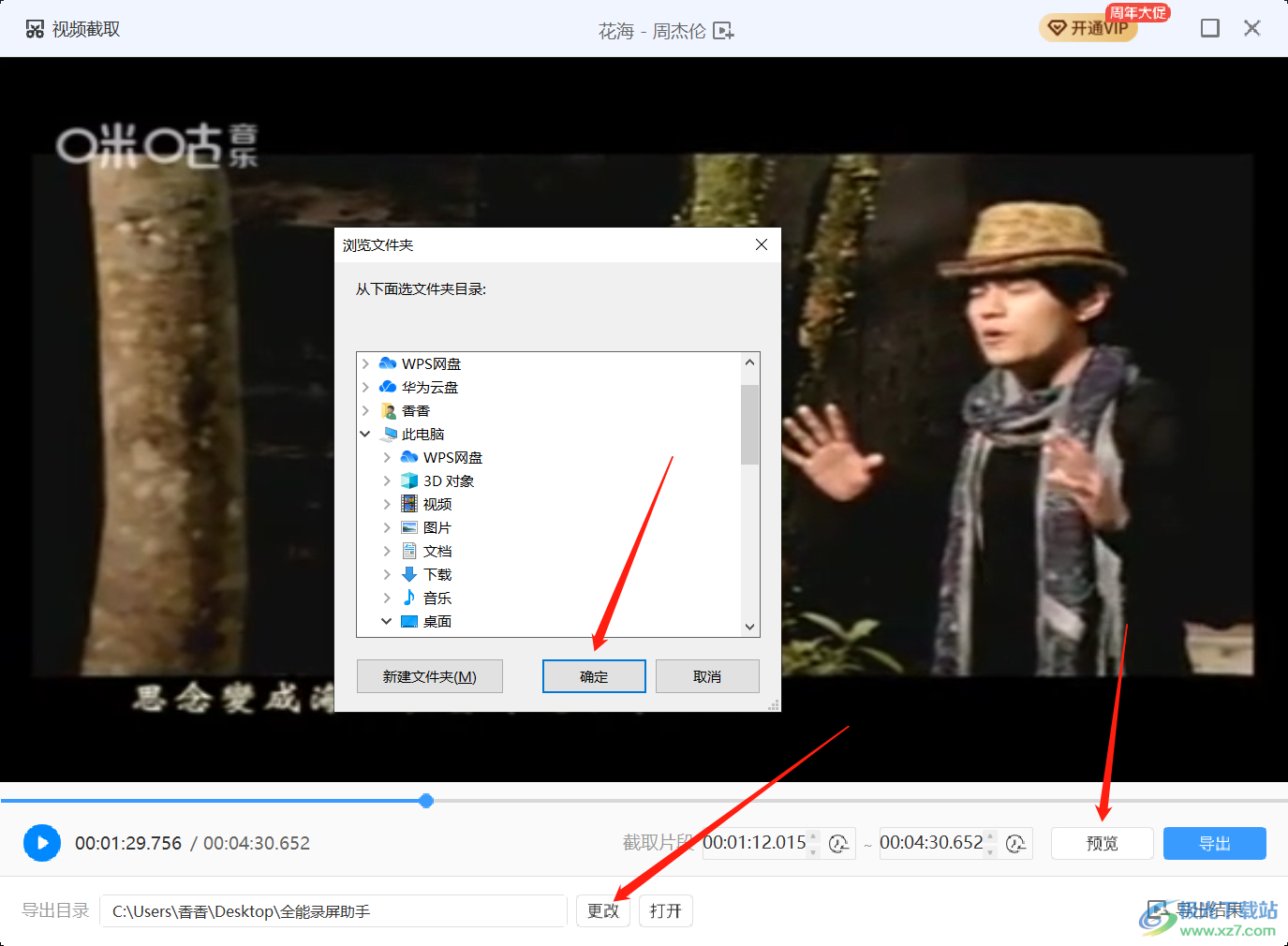1288x946 pixels.
Task: Click the clip end time field 00:04:30.652
Action: click(x=931, y=843)
